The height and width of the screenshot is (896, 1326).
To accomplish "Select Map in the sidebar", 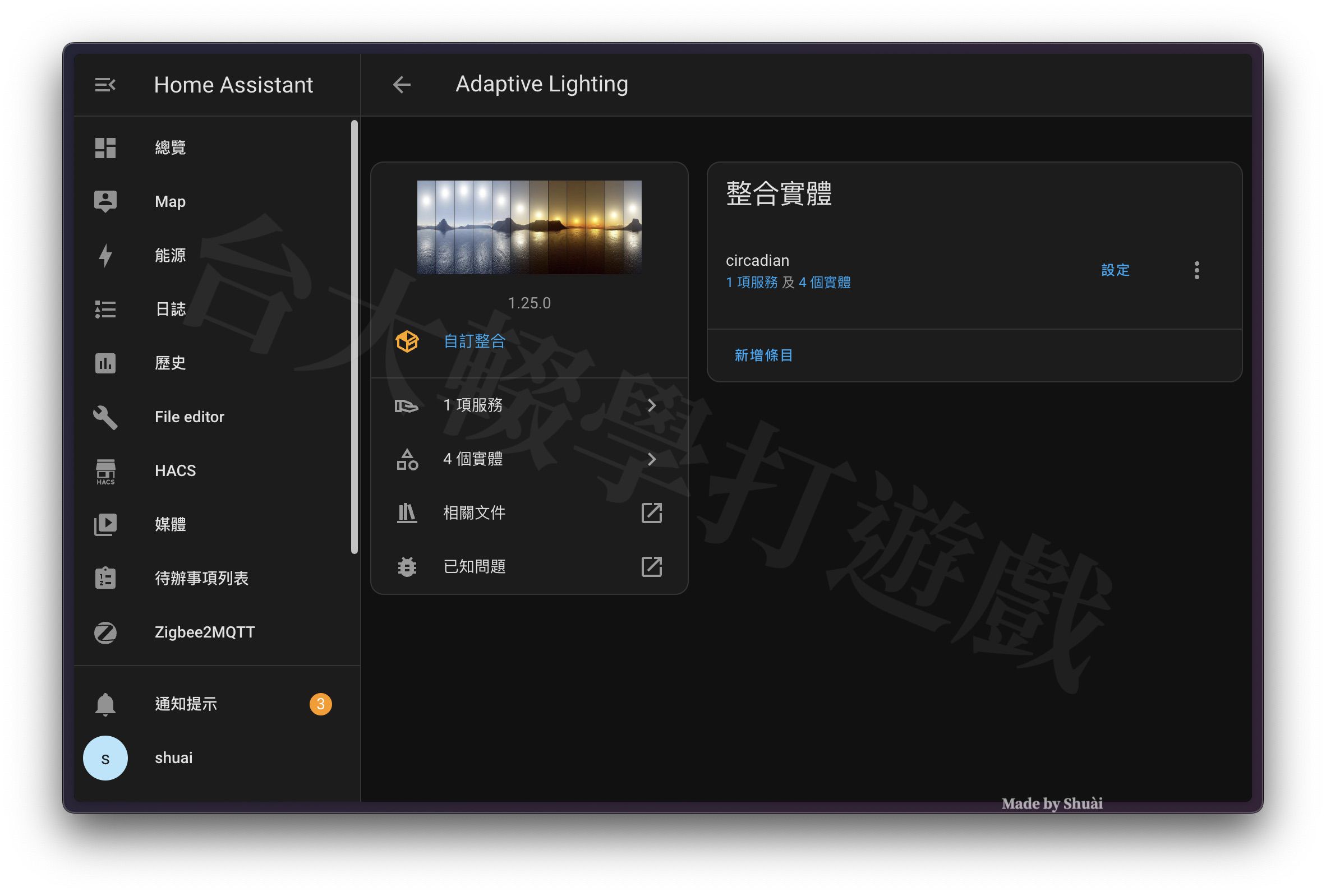I will [217, 201].
